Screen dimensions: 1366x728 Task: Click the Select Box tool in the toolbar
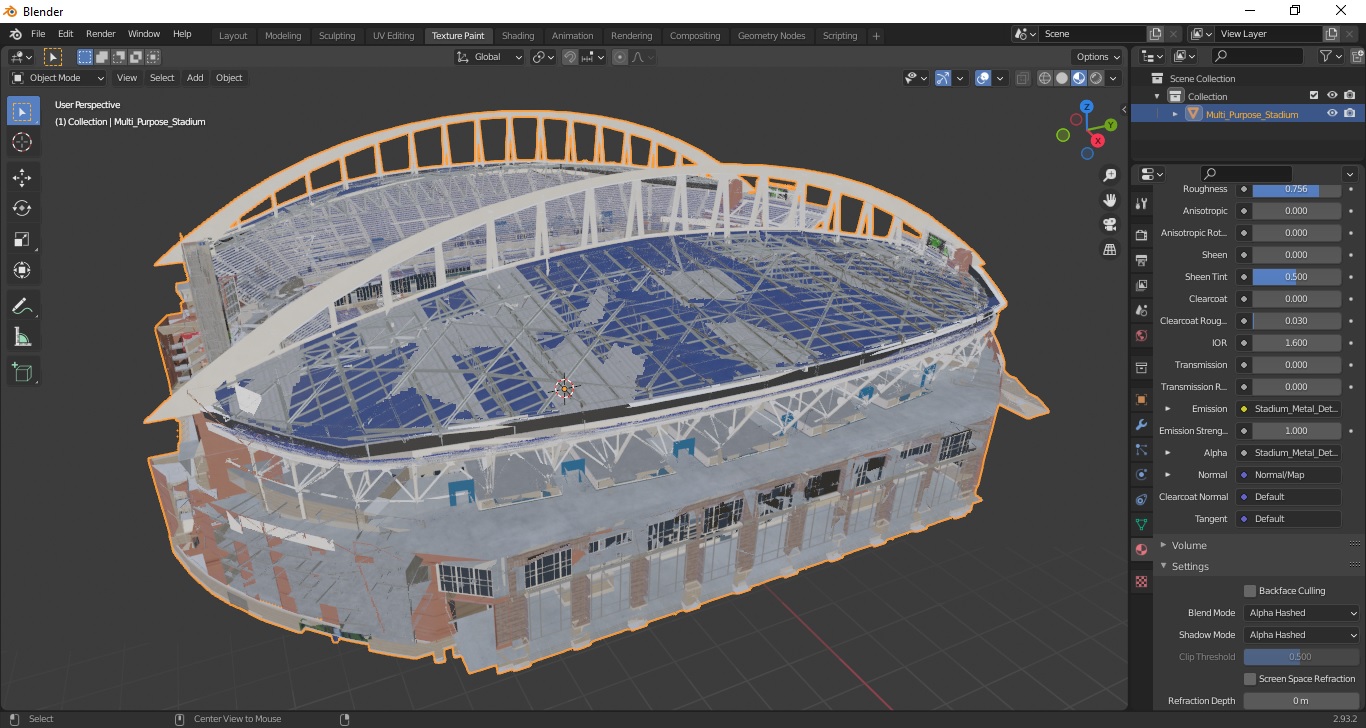[x=22, y=111]
